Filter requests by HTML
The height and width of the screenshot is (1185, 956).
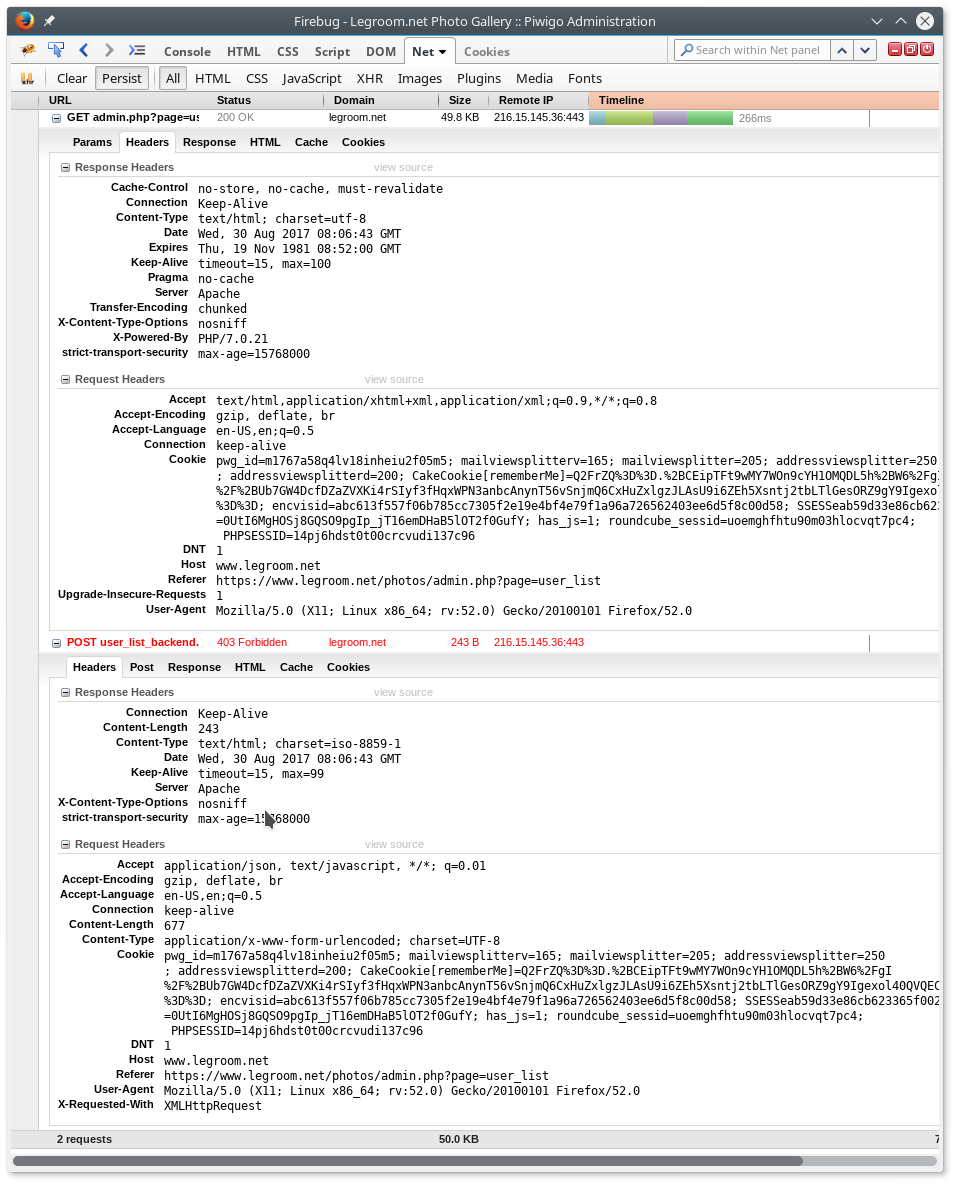pos(212,79)
